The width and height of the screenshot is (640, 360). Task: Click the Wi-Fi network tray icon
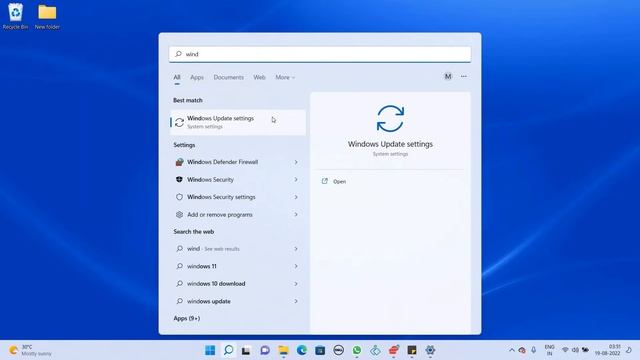pos(565,350)
